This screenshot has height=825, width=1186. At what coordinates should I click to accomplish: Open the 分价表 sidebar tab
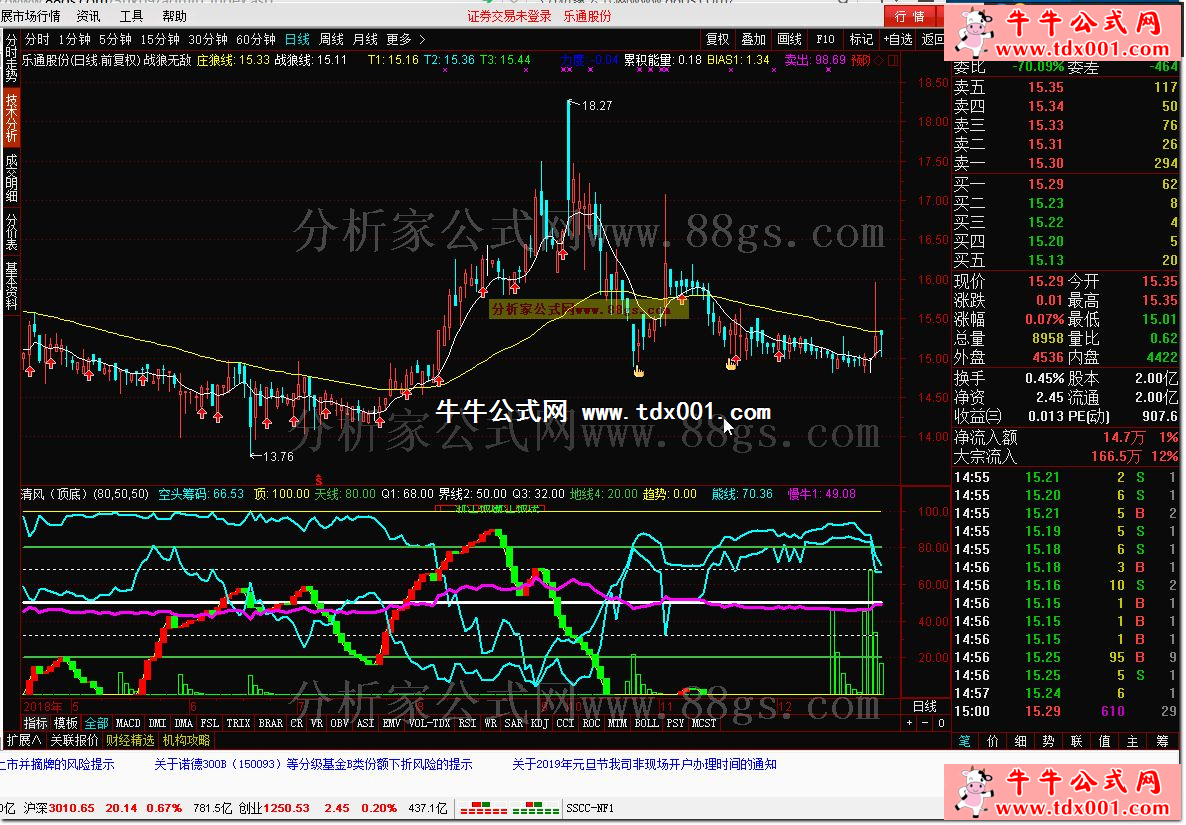tap(11, 231)
